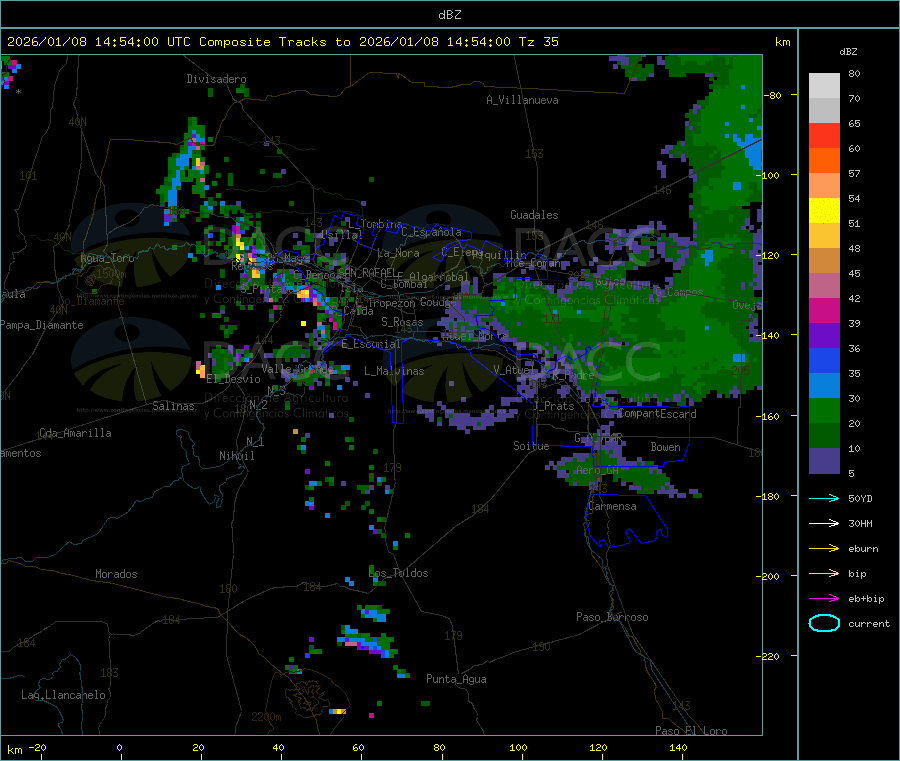
Task: Click the 'km' unit label at top right
Action: pos(782,42)
